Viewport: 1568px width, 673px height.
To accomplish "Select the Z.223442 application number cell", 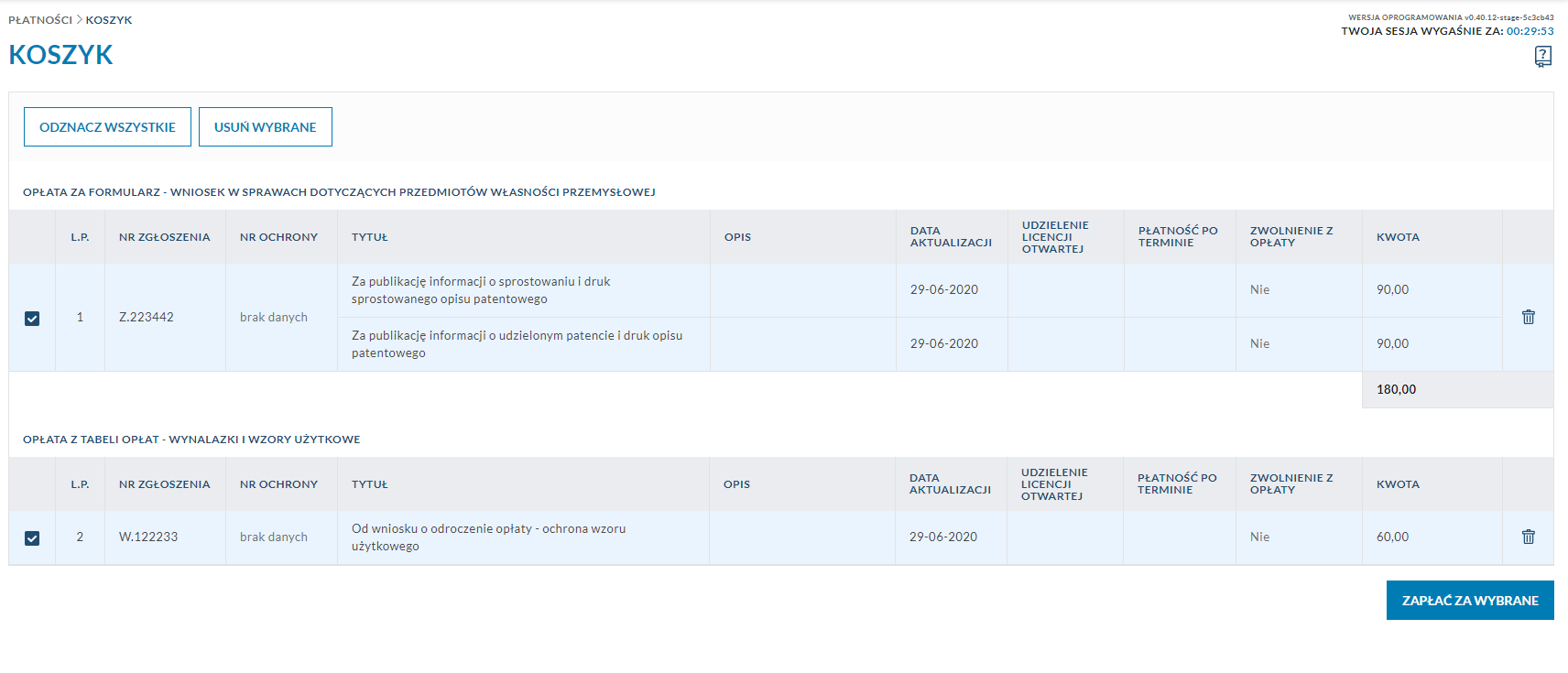I will click(147, 317).
